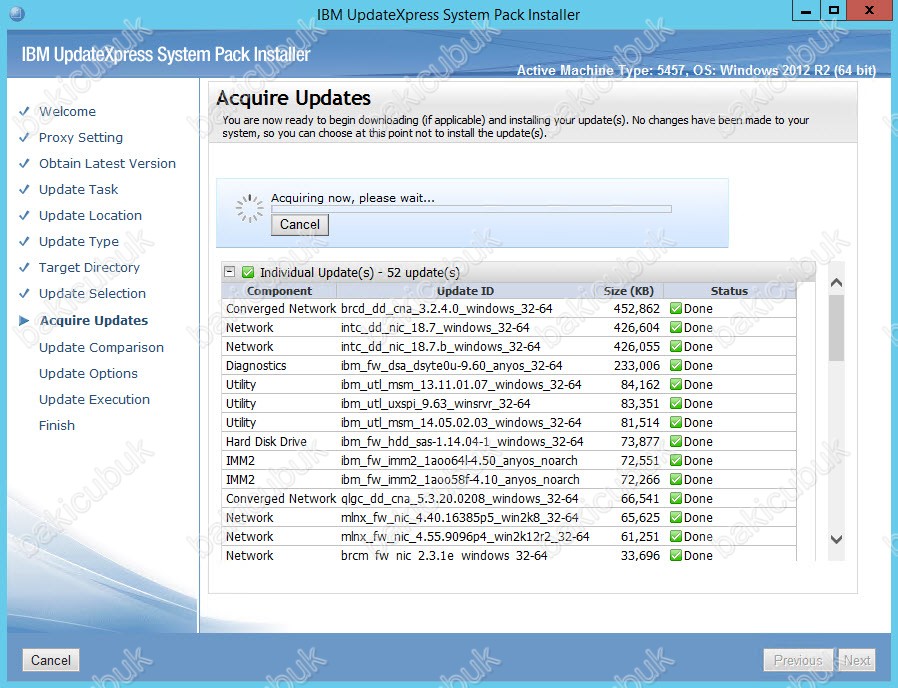Click Done status icon for ibm_utl_uxspi_9.63 row
Viewport: 898px width, 688px height.
pos(676,403)
